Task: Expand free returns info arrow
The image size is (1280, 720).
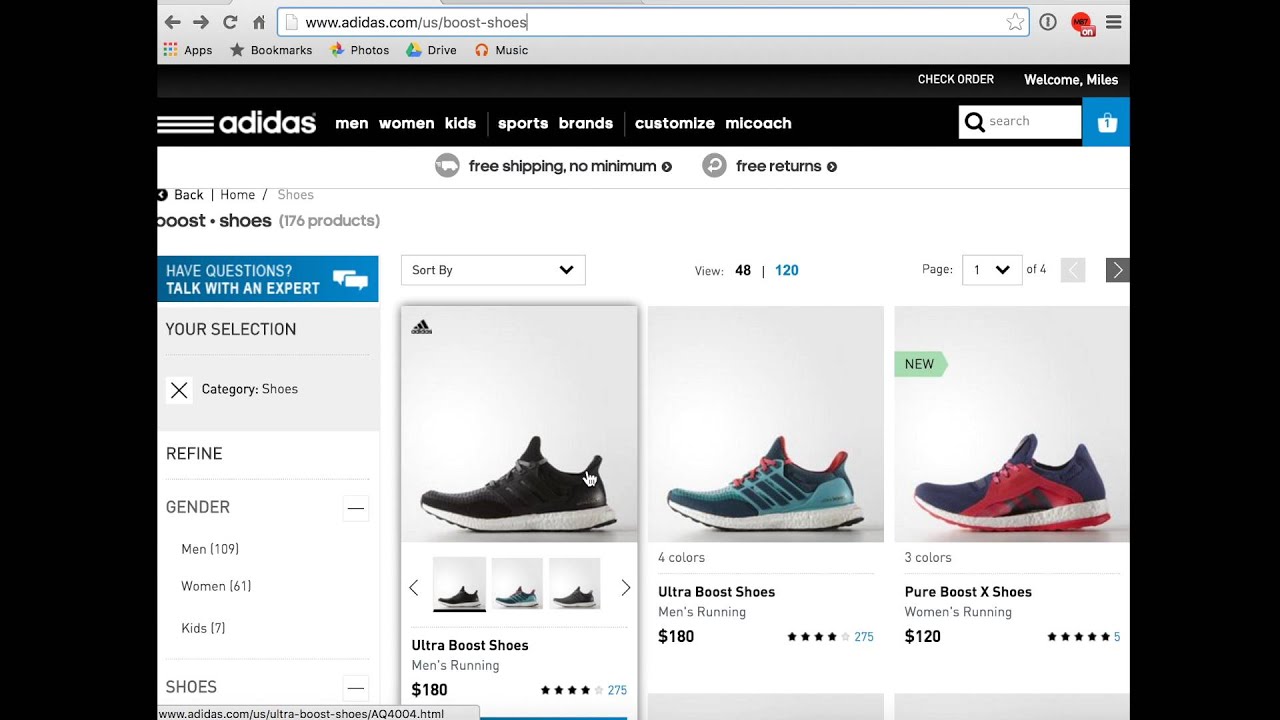Action: point(832,167)
